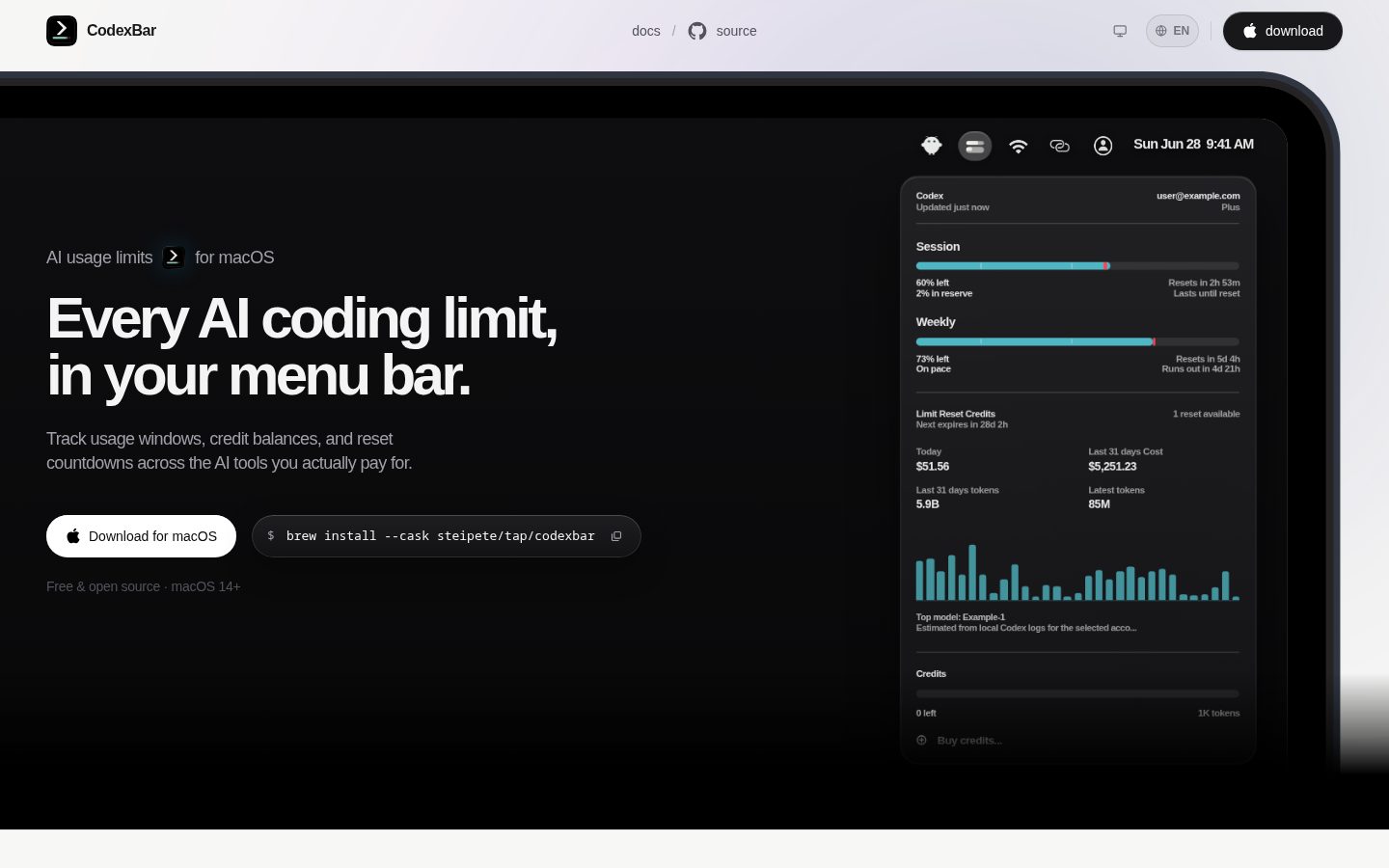Open the CodexBar menu bar meter icon

tap(975, 147)
